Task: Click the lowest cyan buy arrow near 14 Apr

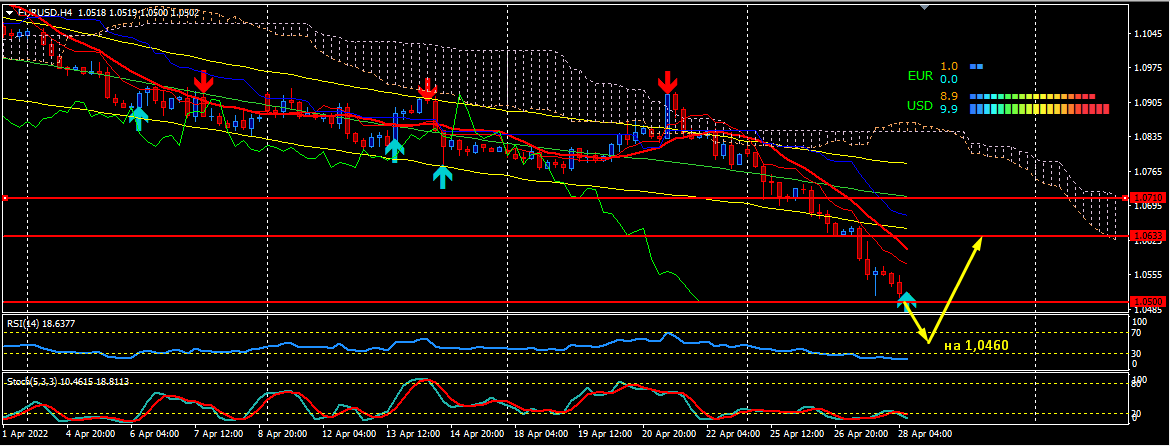Action: point(442,177)
